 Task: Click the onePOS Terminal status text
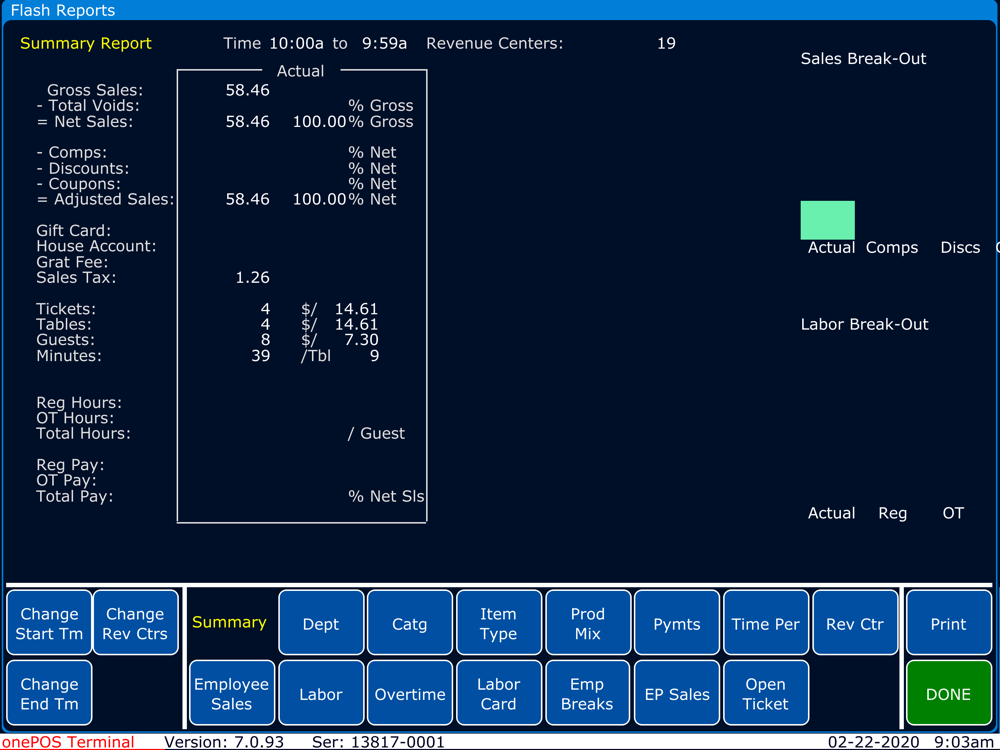(x=68, y=742)
